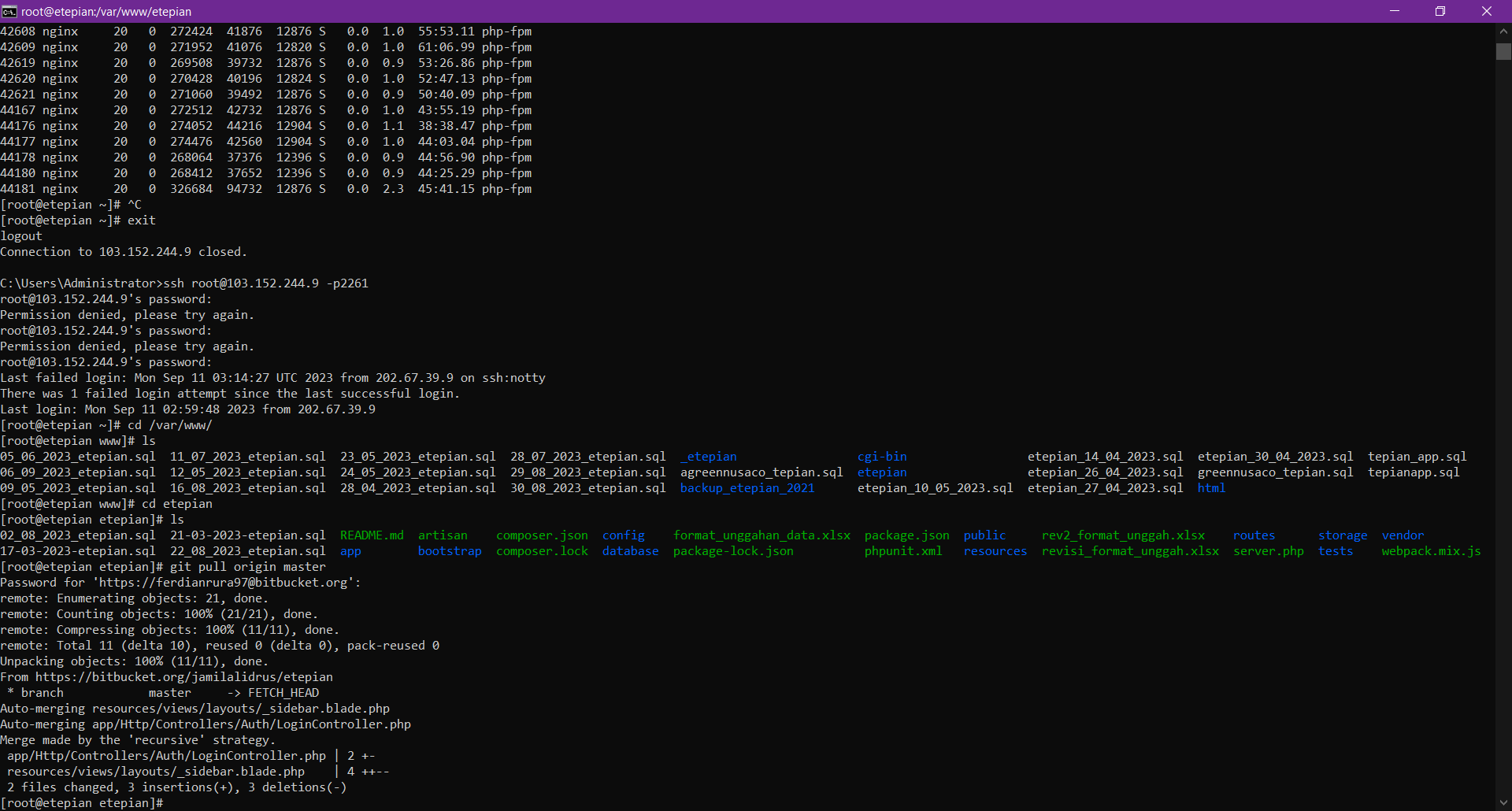Click the scrollbar down arrow
The image size is (1512, 811).
[1503, 803]
